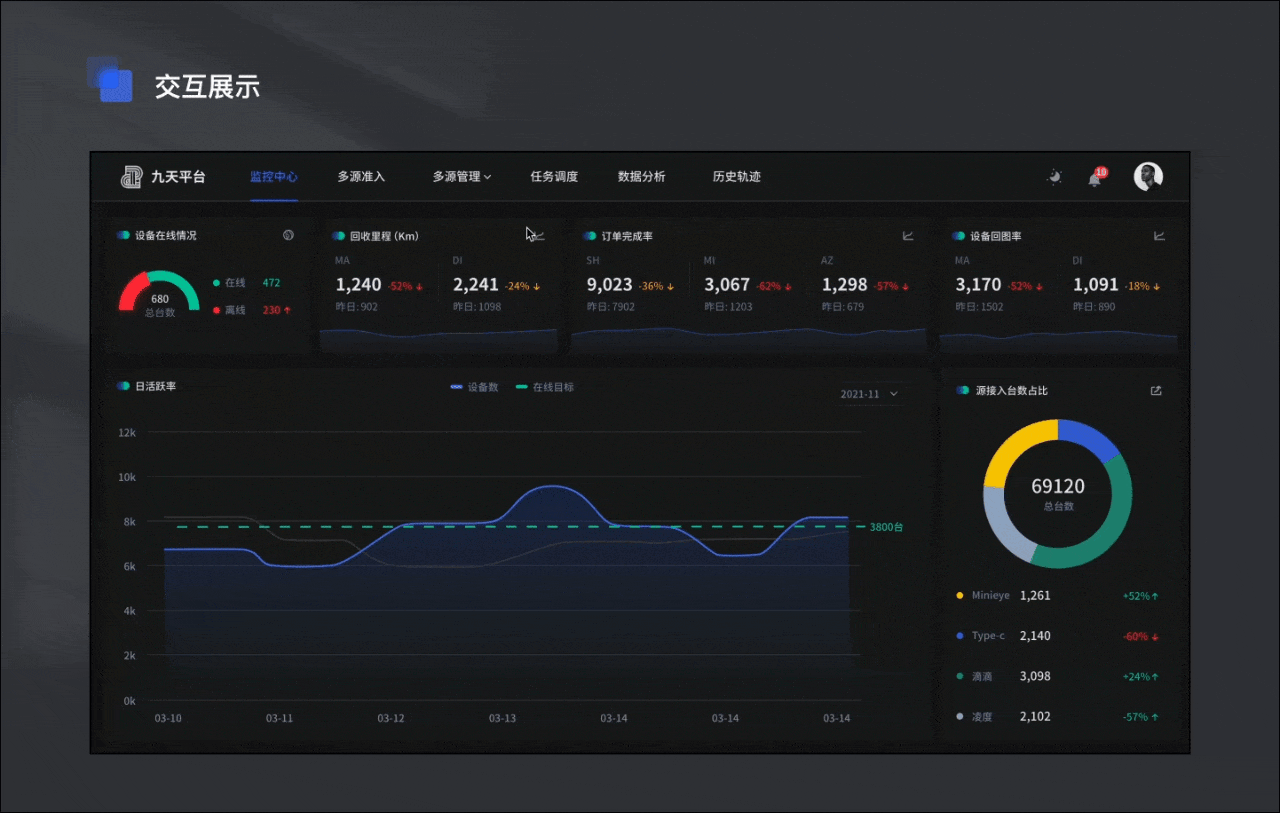Click the indicator icon beside 源接入台数占比 title
This screenshot has width=1280, height=813.
[962, 391]
